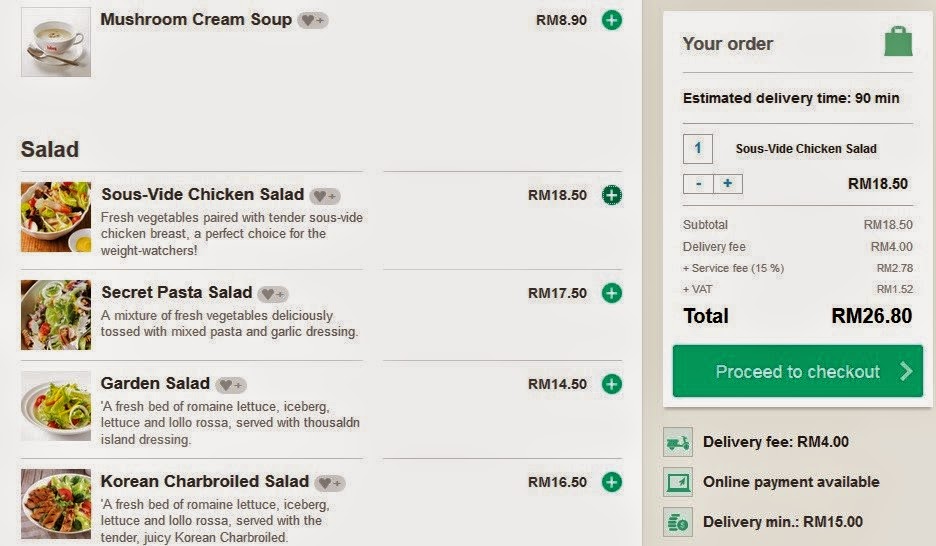Increase Sous-Vide Chicken Salad quantity
Viewport: 936px width, 546px height.
point(727,184)
